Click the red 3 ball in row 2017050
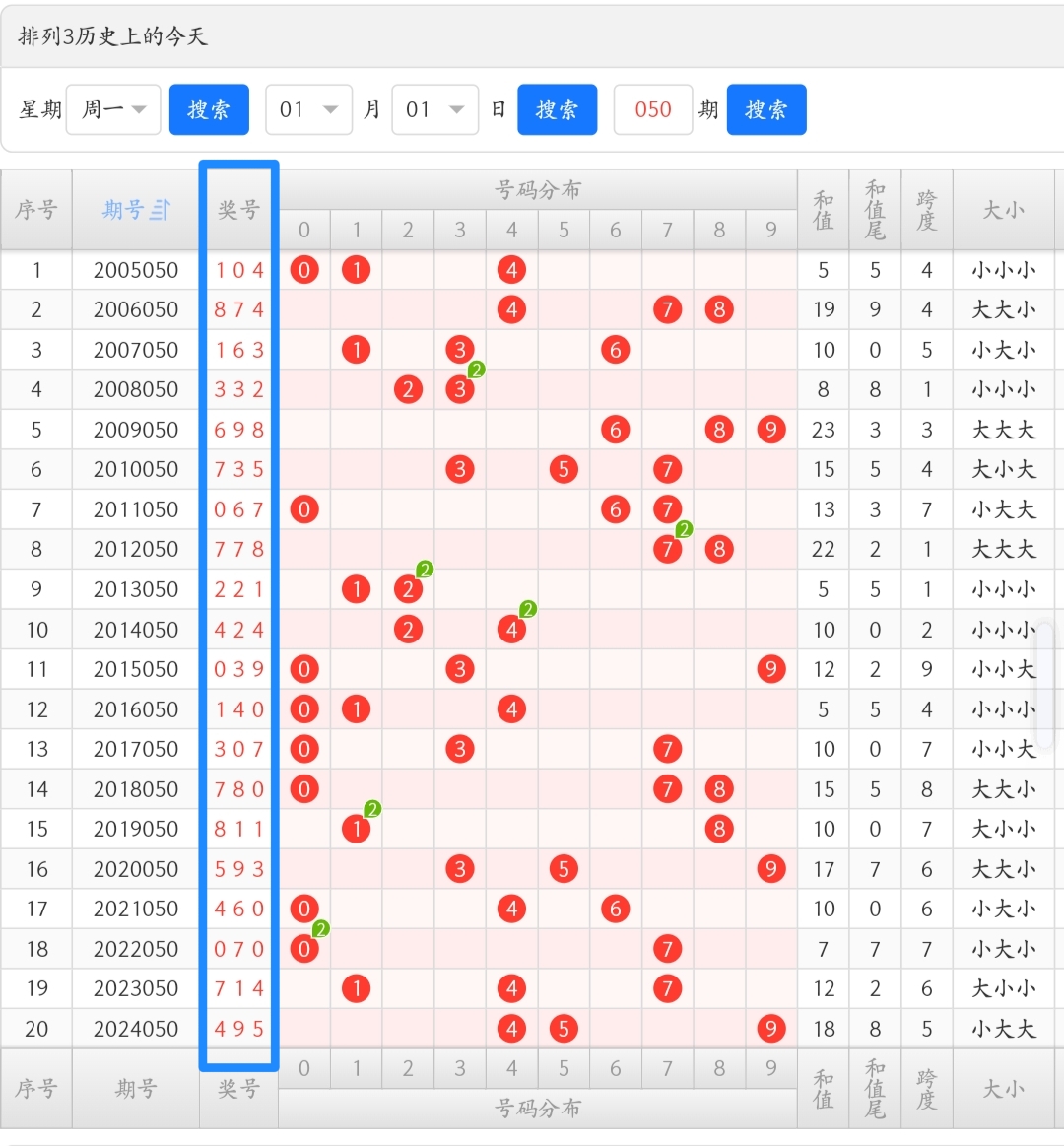 pos(460,749)
